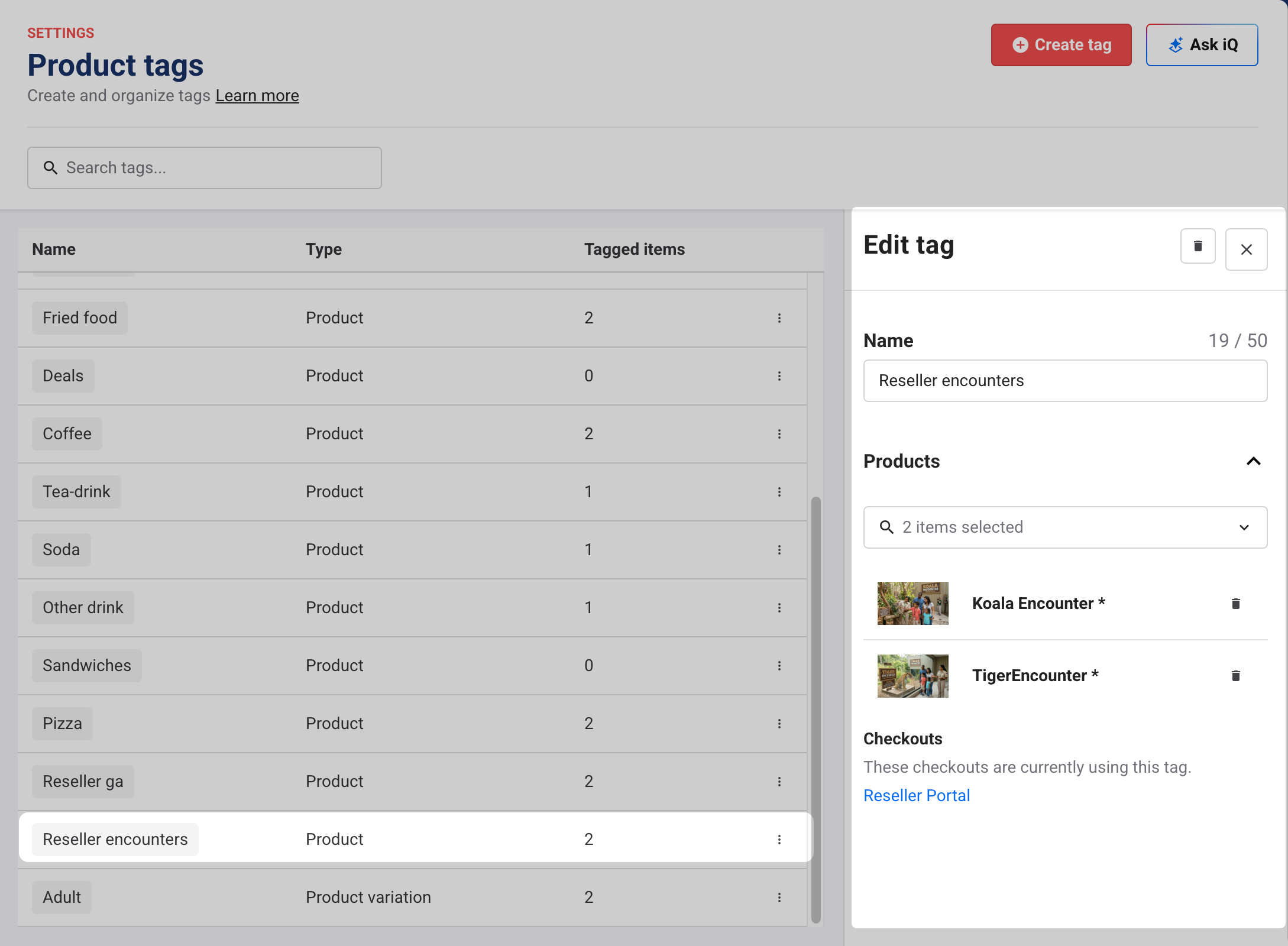Viewport: 1288px width, 946px height.
Task: Focus the Search tags field
Action: [x=205, y=168]
